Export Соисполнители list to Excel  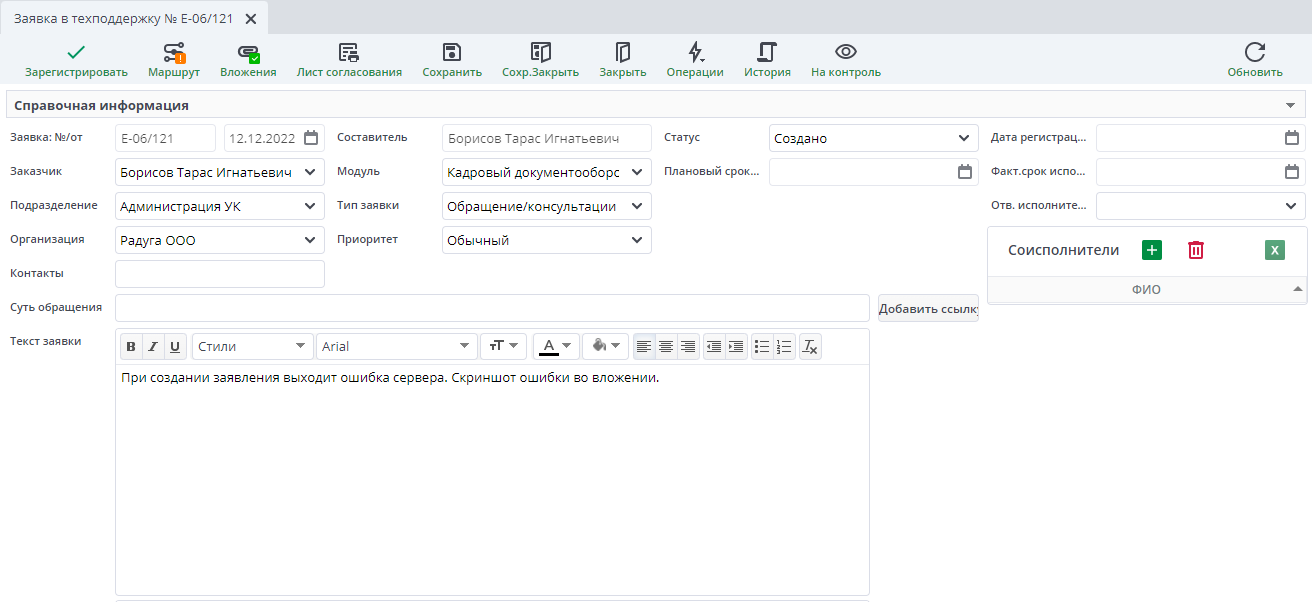click(x=1274, y=250)
